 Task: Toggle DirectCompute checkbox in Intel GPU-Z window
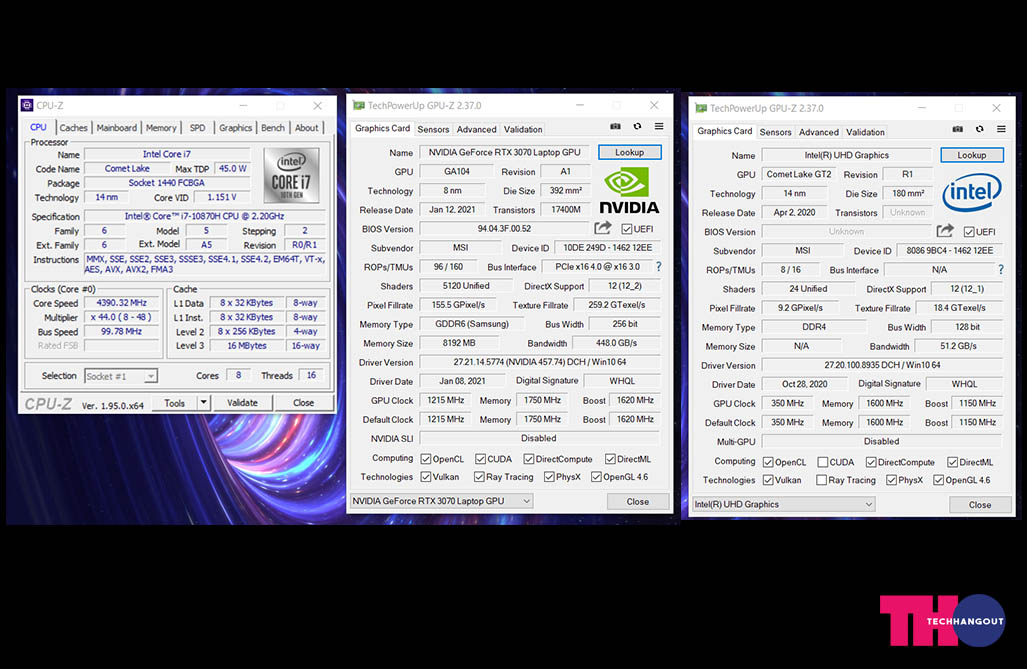coord(871,463)
